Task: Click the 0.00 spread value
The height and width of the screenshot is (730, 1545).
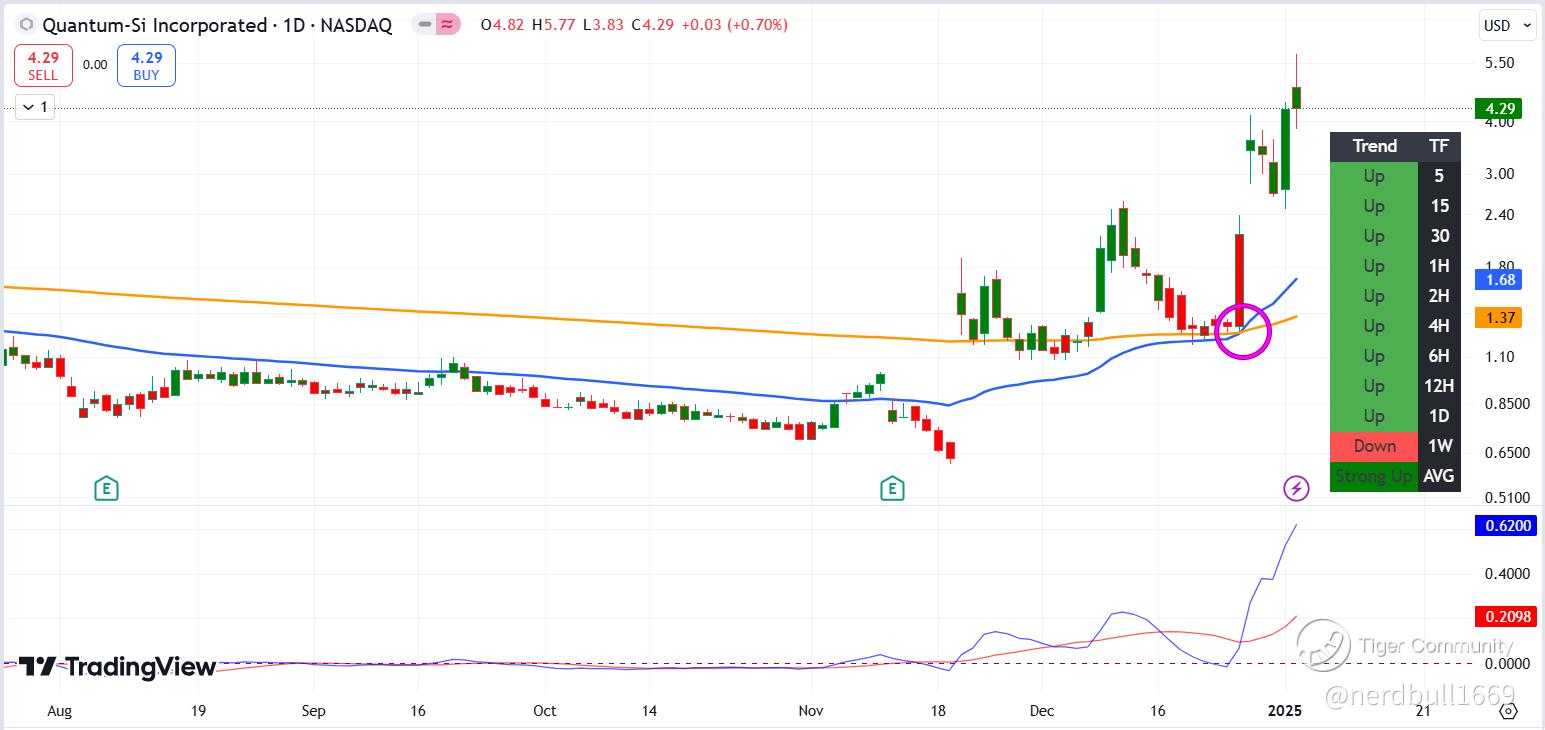Action: tap(95, 65)
